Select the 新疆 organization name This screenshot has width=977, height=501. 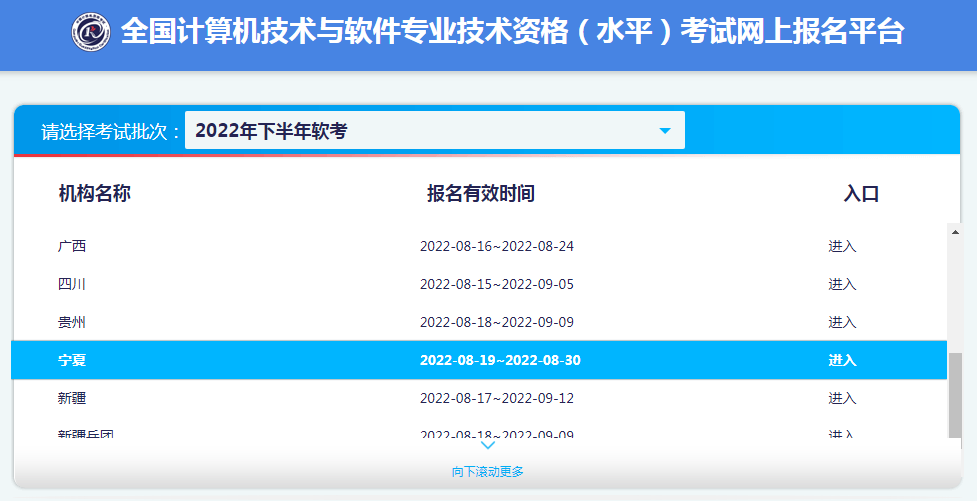coord(72,398)
